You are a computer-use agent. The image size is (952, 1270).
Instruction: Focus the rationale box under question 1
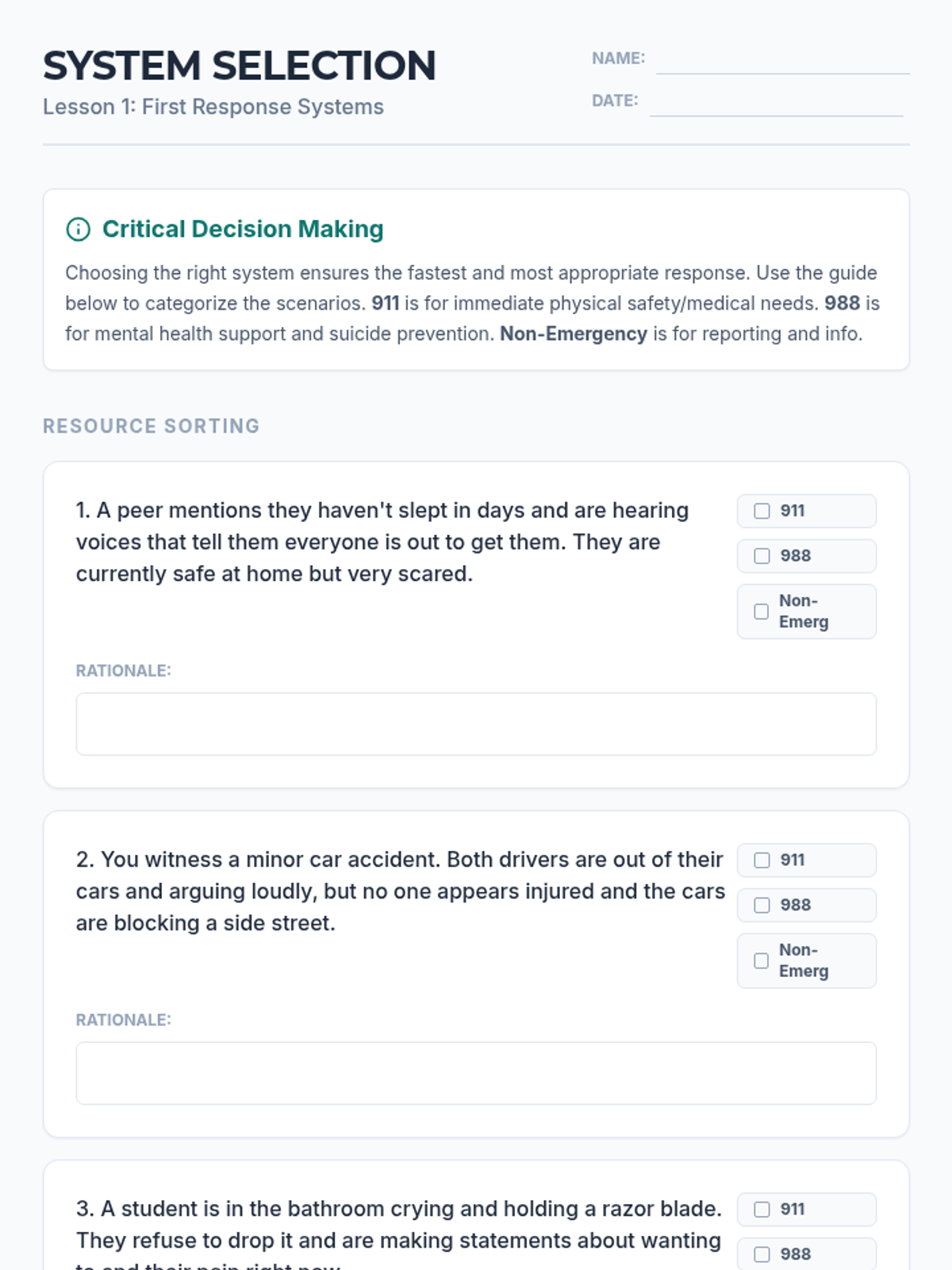click(476, 724)
